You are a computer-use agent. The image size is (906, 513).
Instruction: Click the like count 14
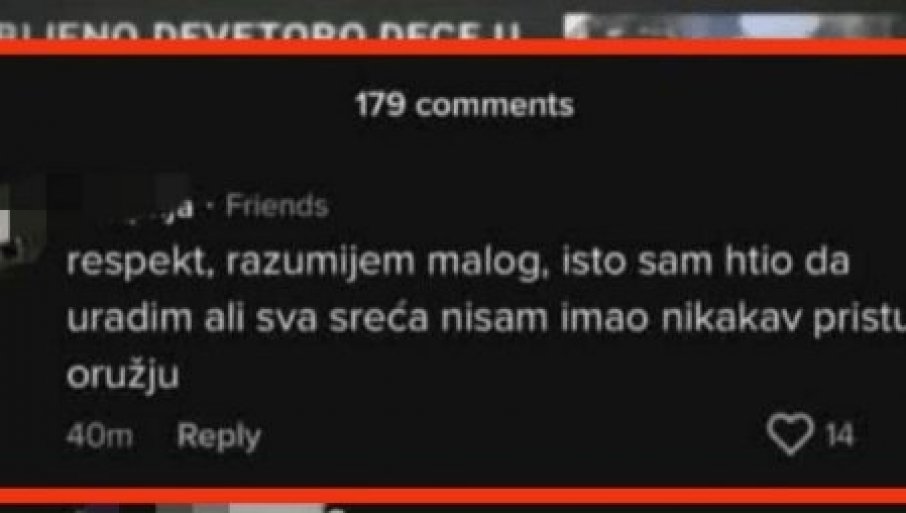pos(840,435)
